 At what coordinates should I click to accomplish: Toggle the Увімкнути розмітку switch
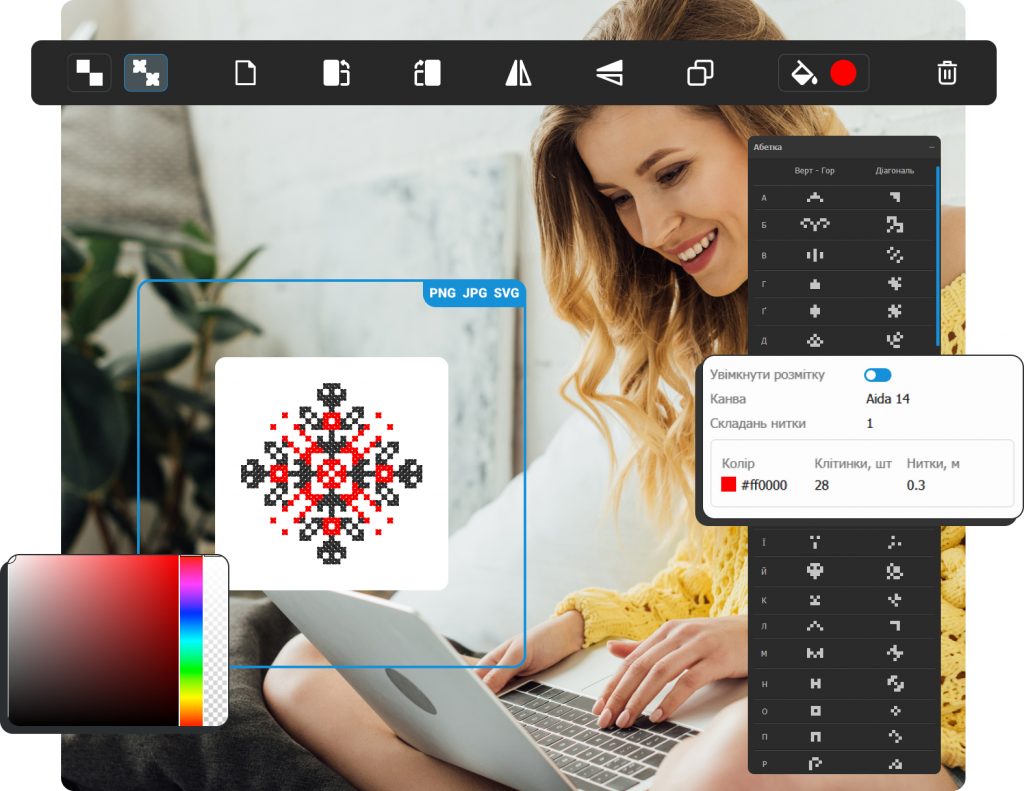[877, 375]
